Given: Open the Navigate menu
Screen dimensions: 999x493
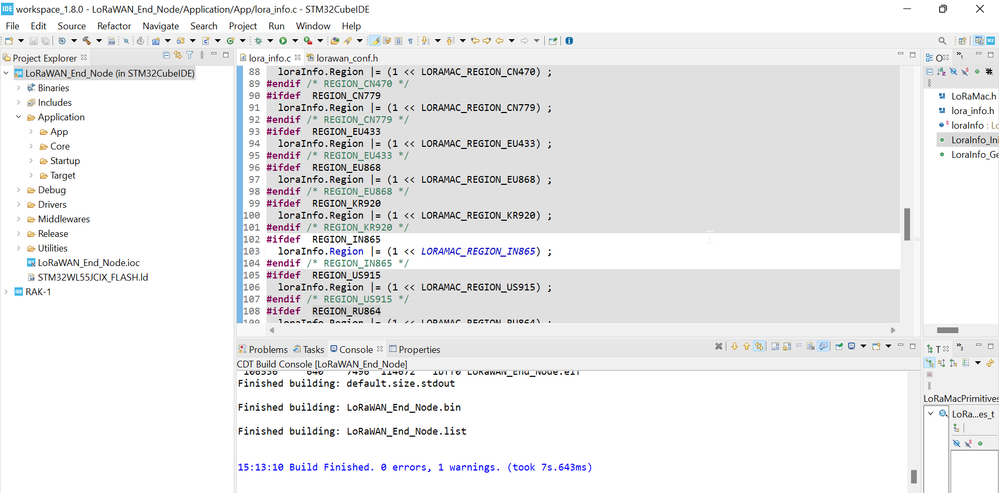Looking at the screenshot, I should point(161,26).
